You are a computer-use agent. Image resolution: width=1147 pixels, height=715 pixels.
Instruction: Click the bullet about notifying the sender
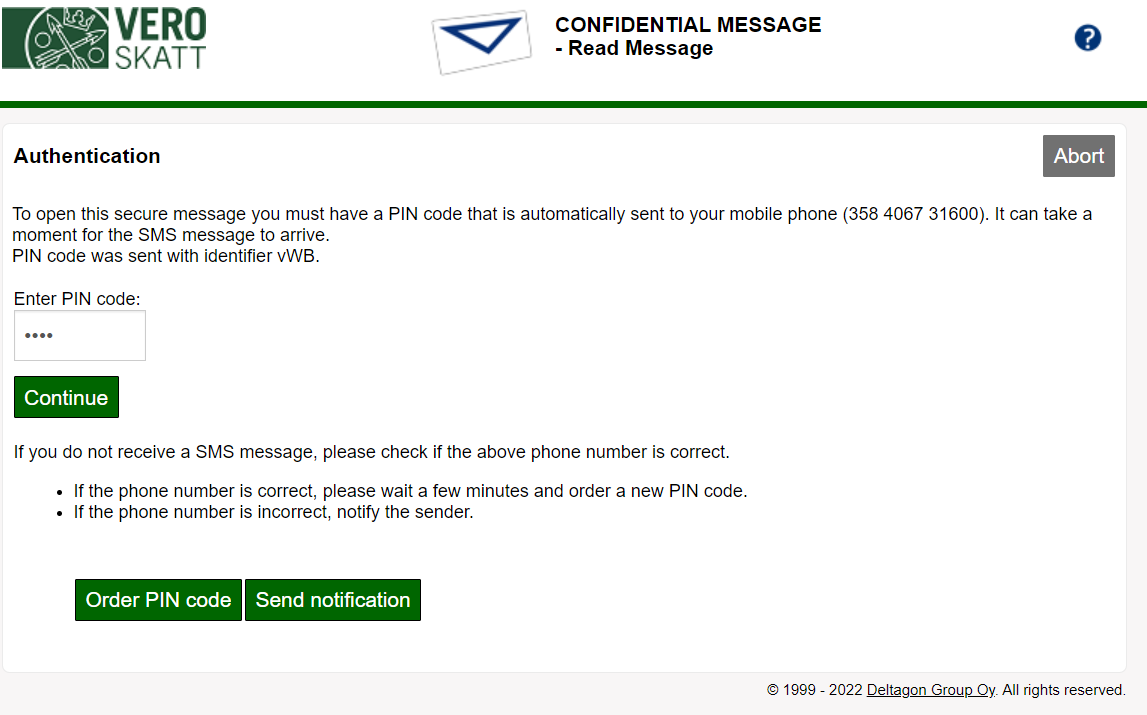coord(273,513)
